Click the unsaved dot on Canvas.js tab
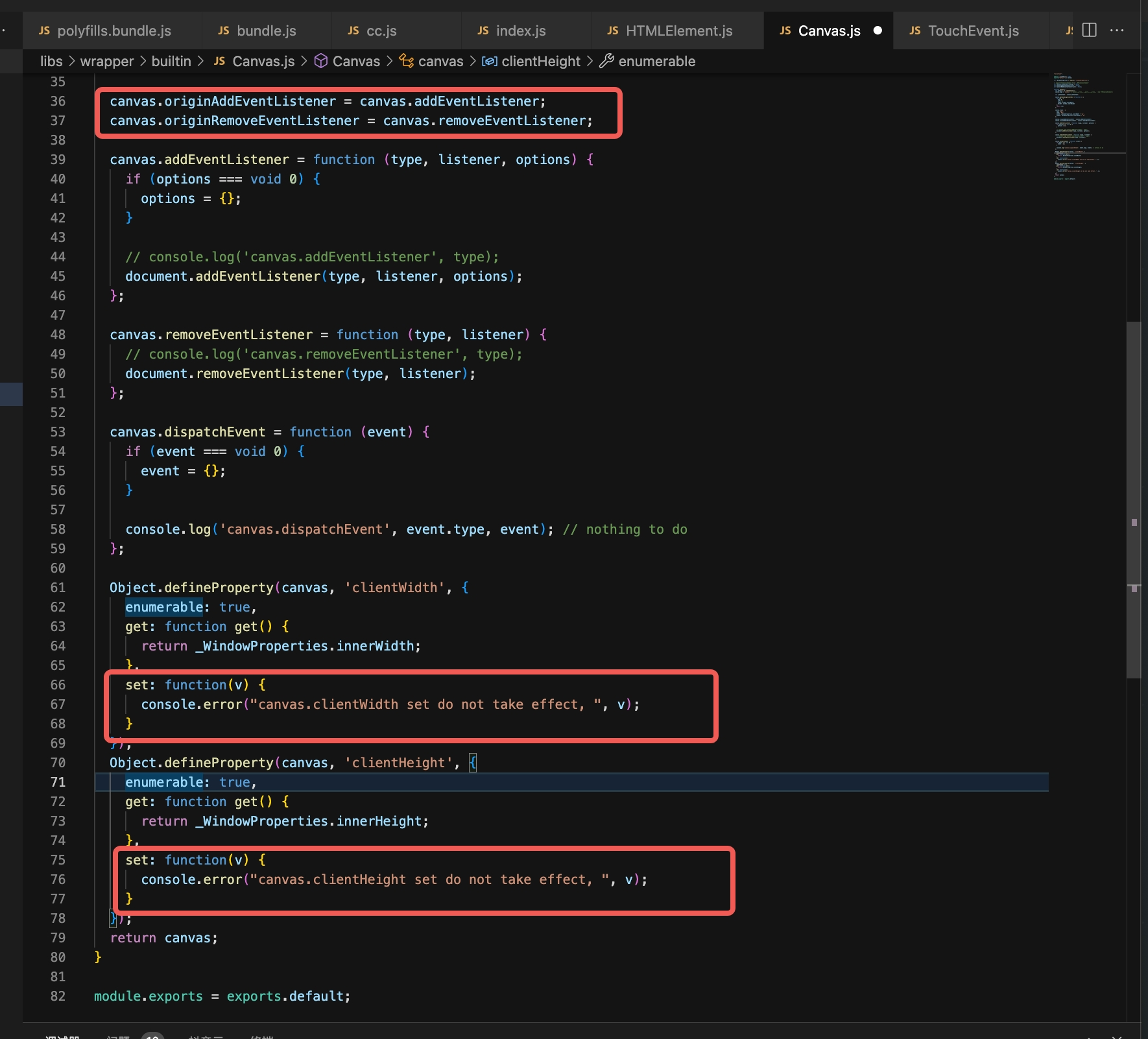This screenshot has height=1039, width=1148. coord(878,30)
